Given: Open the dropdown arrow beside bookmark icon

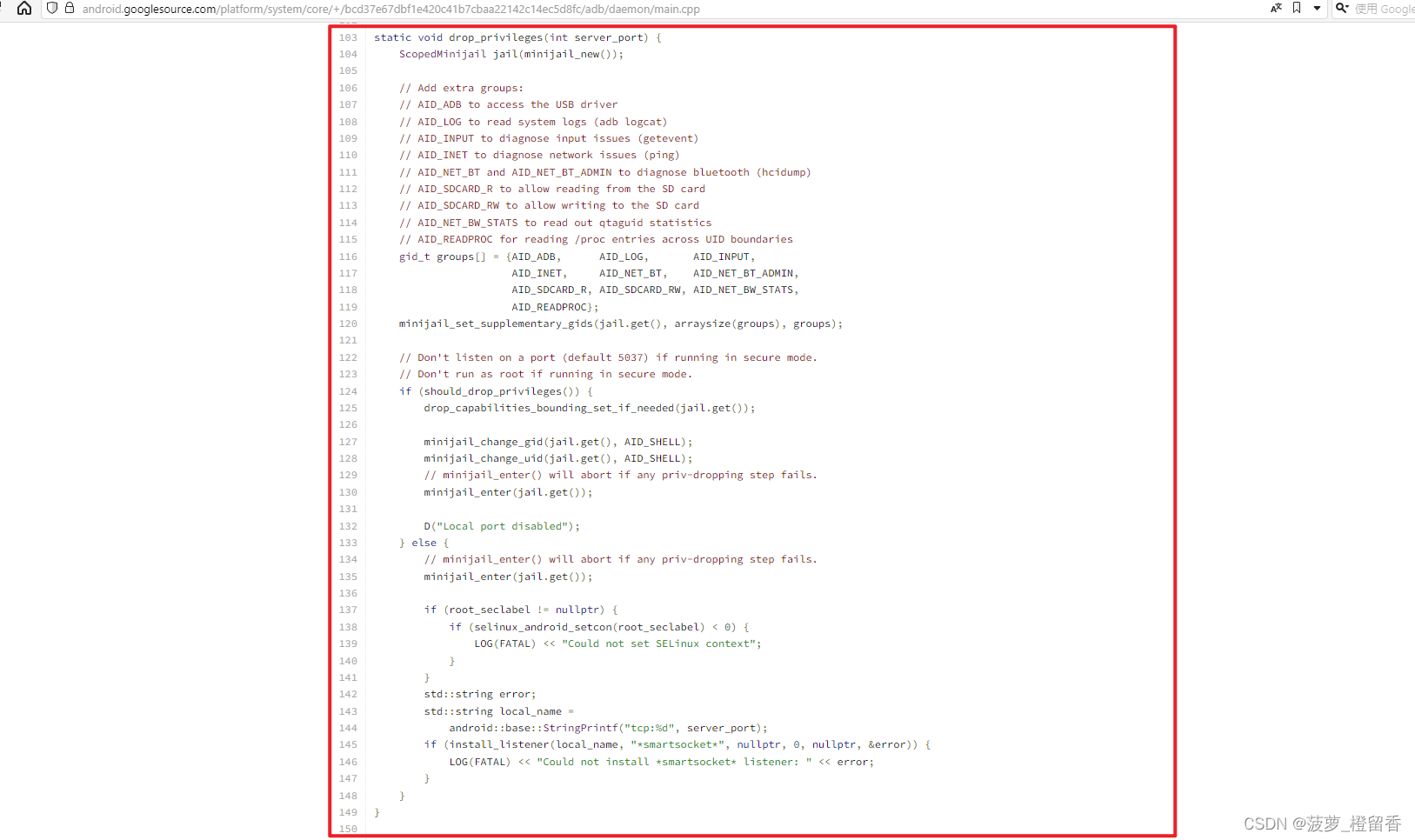Looking at the screenshot, I should [1317, 8].
